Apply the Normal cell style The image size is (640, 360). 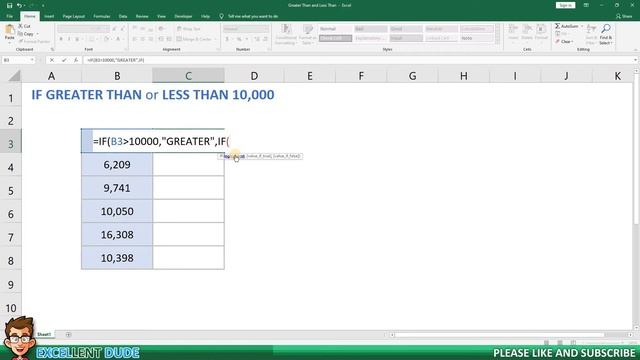point(335,29)
